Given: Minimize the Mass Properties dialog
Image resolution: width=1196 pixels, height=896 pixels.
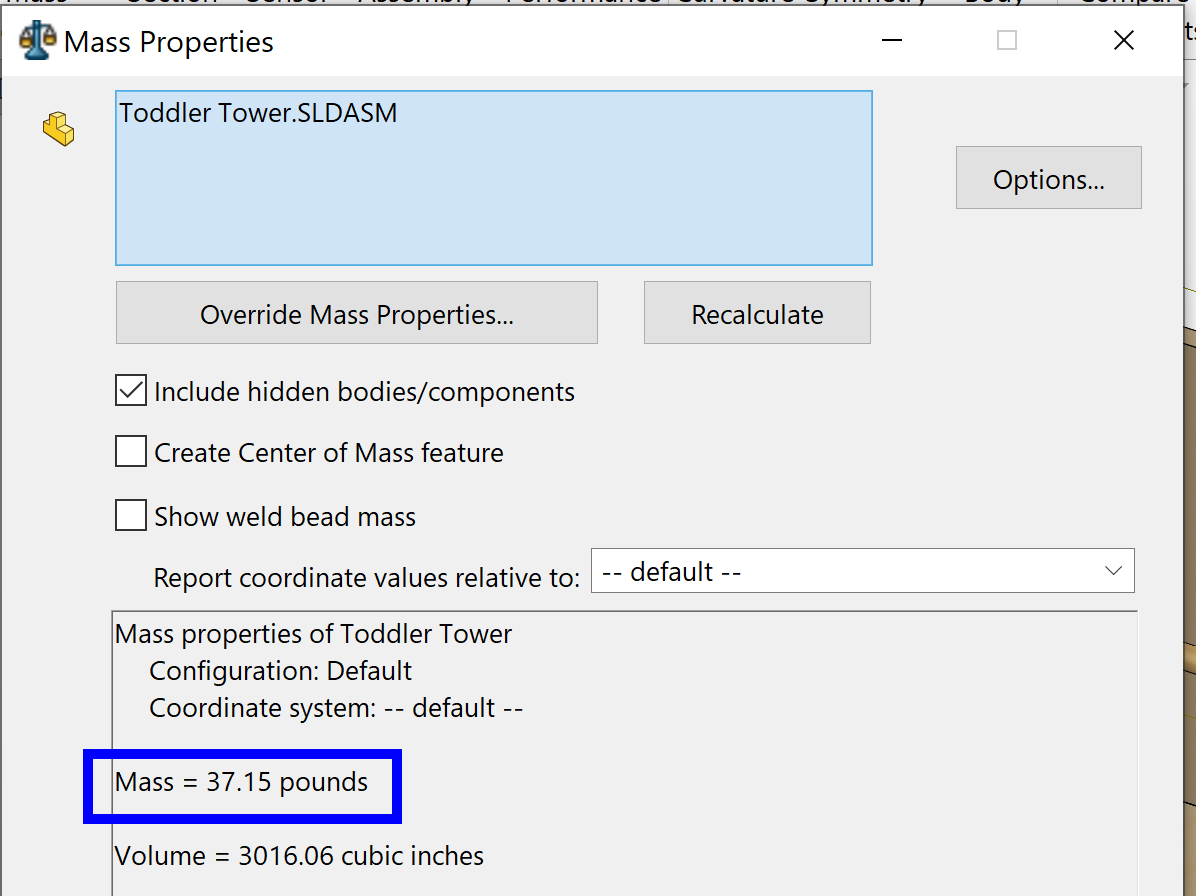Looking at the screenshot, I should 892,41.
